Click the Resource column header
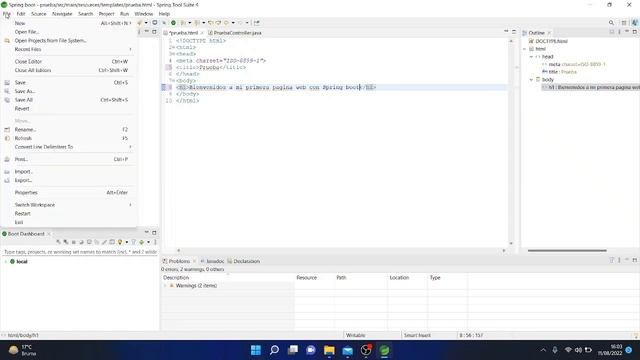640x360 pixels. pos(314,278)
